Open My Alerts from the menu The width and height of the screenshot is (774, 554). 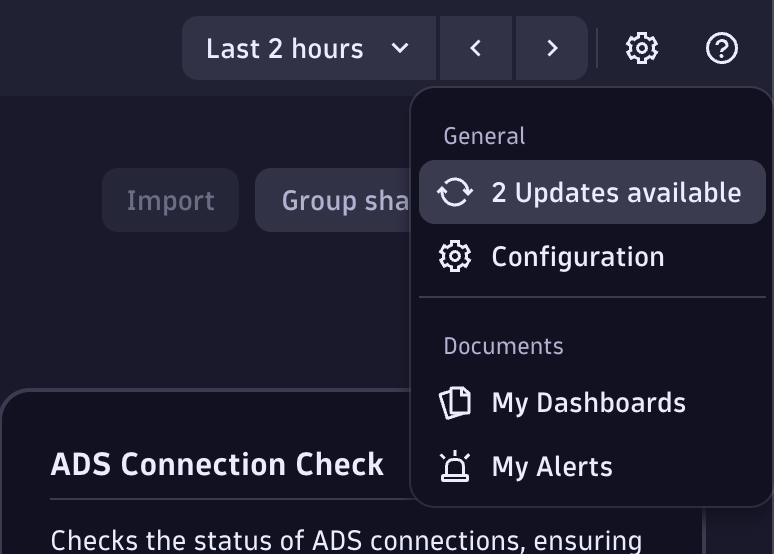552,466
